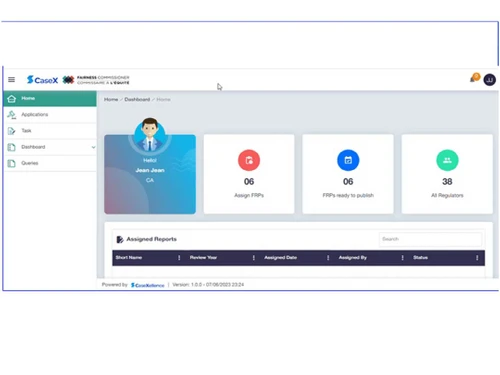Screen dimensions: 500x375
Task: Click the Assigned Reports search field
Action: point(430,239)
